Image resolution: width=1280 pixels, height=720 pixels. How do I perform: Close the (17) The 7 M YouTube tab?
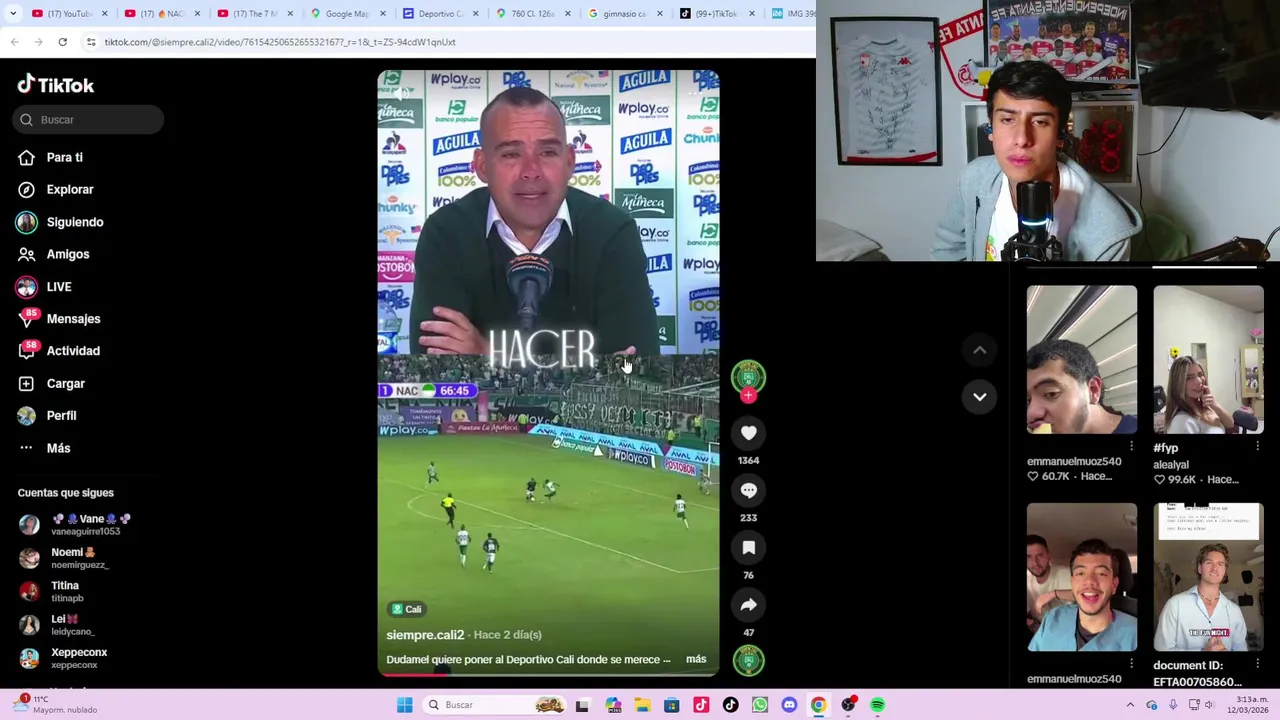point(290,14)
